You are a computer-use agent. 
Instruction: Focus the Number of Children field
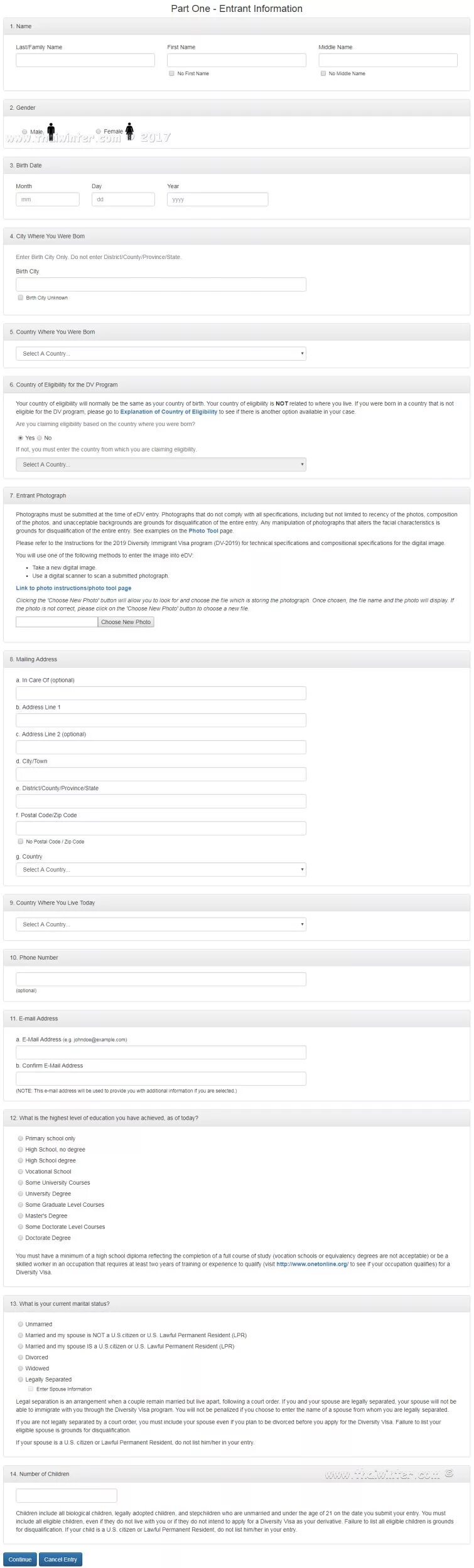tap(67, 1495)
